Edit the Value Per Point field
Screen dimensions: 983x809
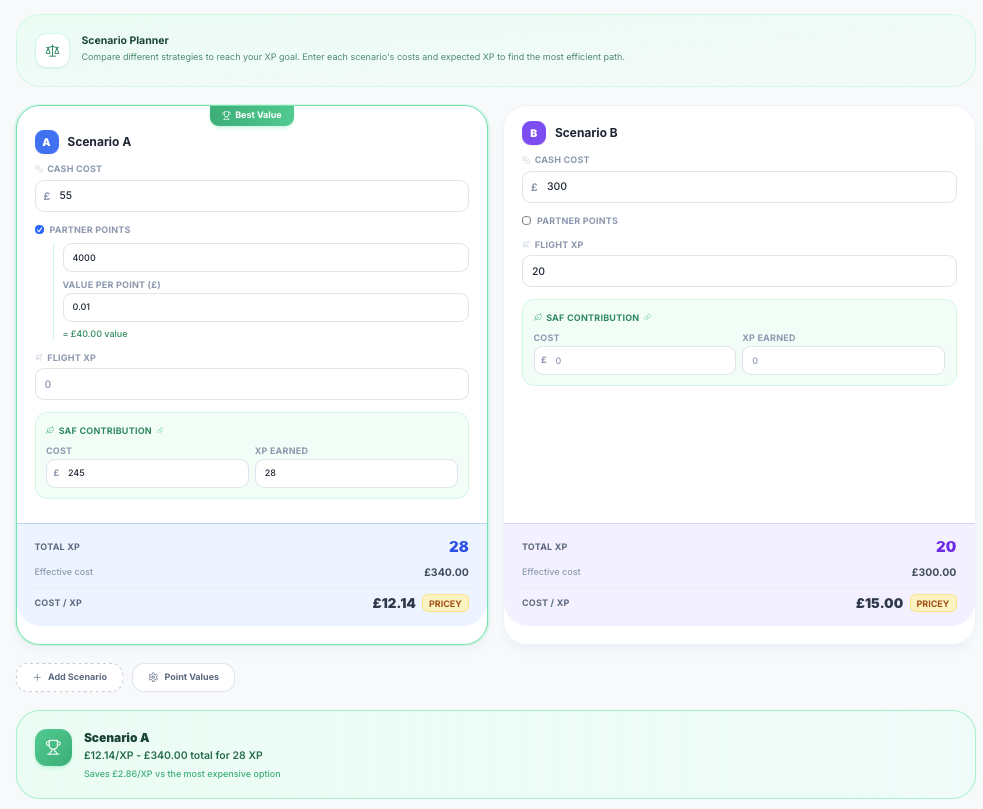pyautogui.click(x=265, y=307)
